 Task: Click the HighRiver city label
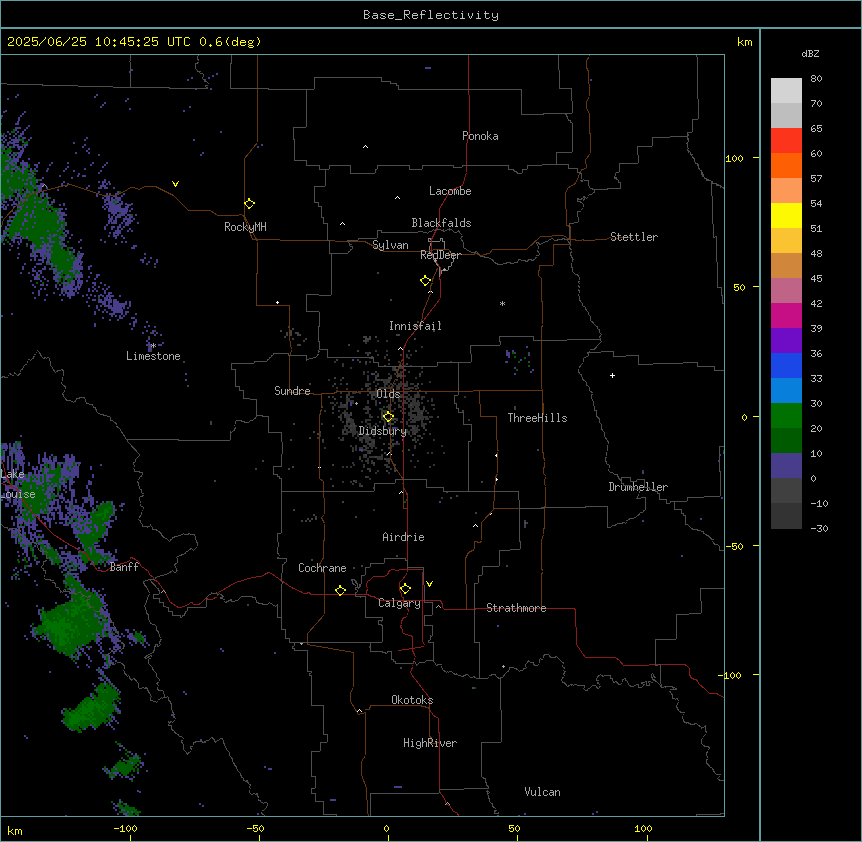pyautogui.click(x=430, y=743)
